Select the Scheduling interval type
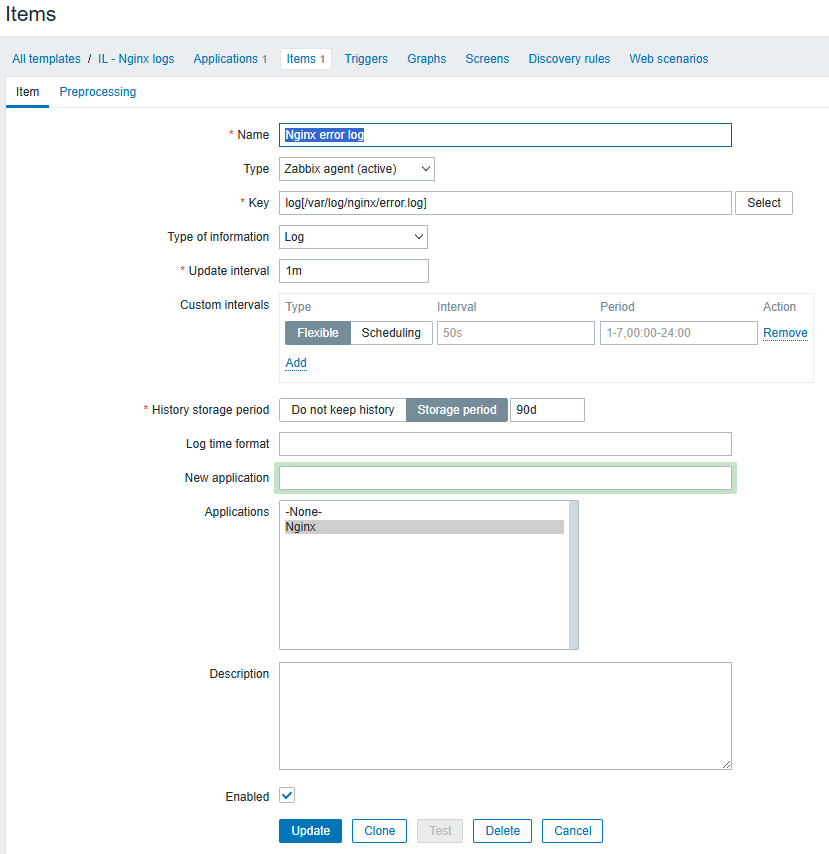Viewport: 829px width, 854px height. pyautogui.click(x=391, y=332)
